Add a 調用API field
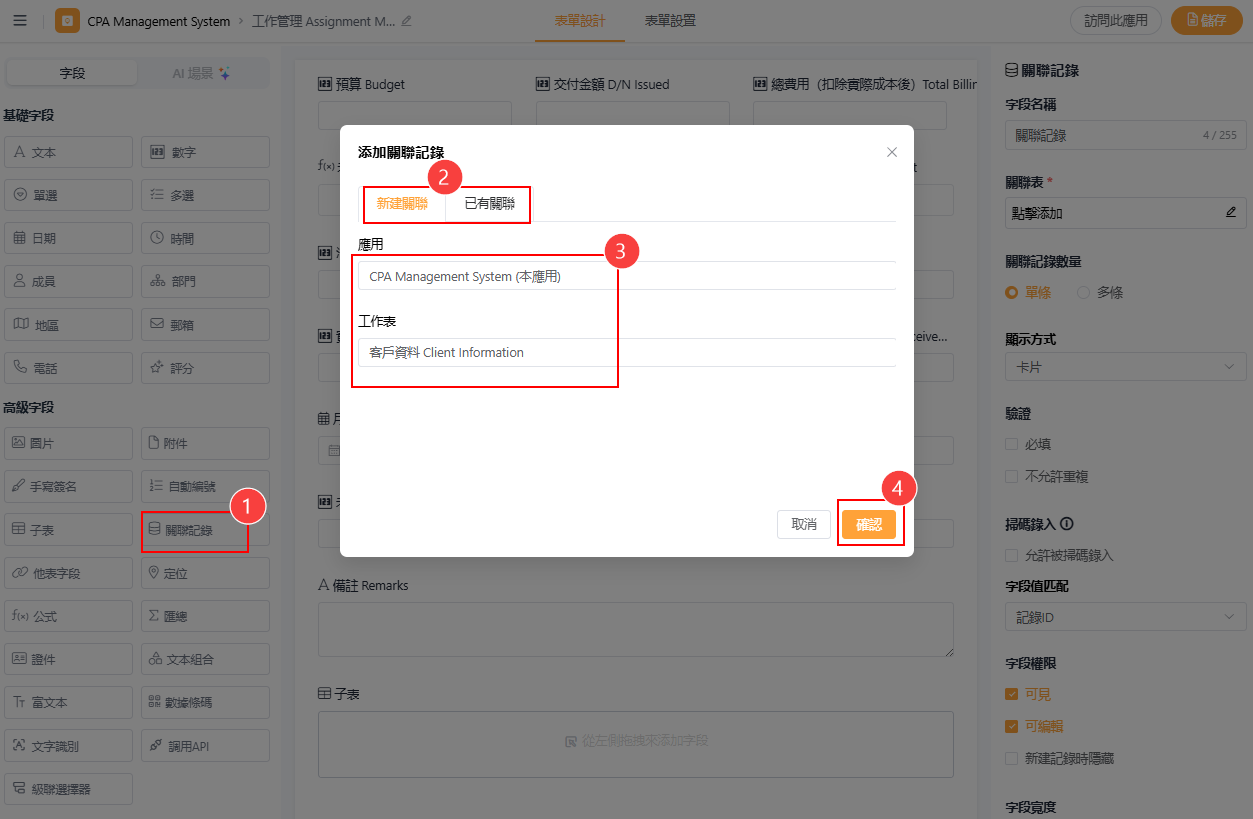The height and width of the screenshot is (819, 1253). click(x=205, y=746)
